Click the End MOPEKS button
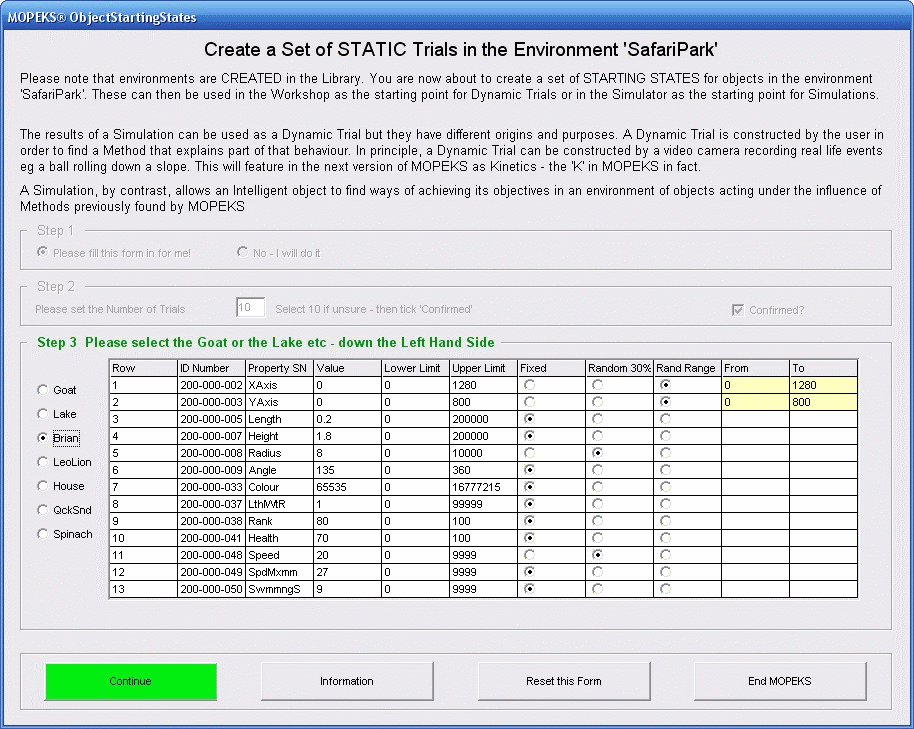Screen dimensions: 914x729 click(x=780, y=681)
